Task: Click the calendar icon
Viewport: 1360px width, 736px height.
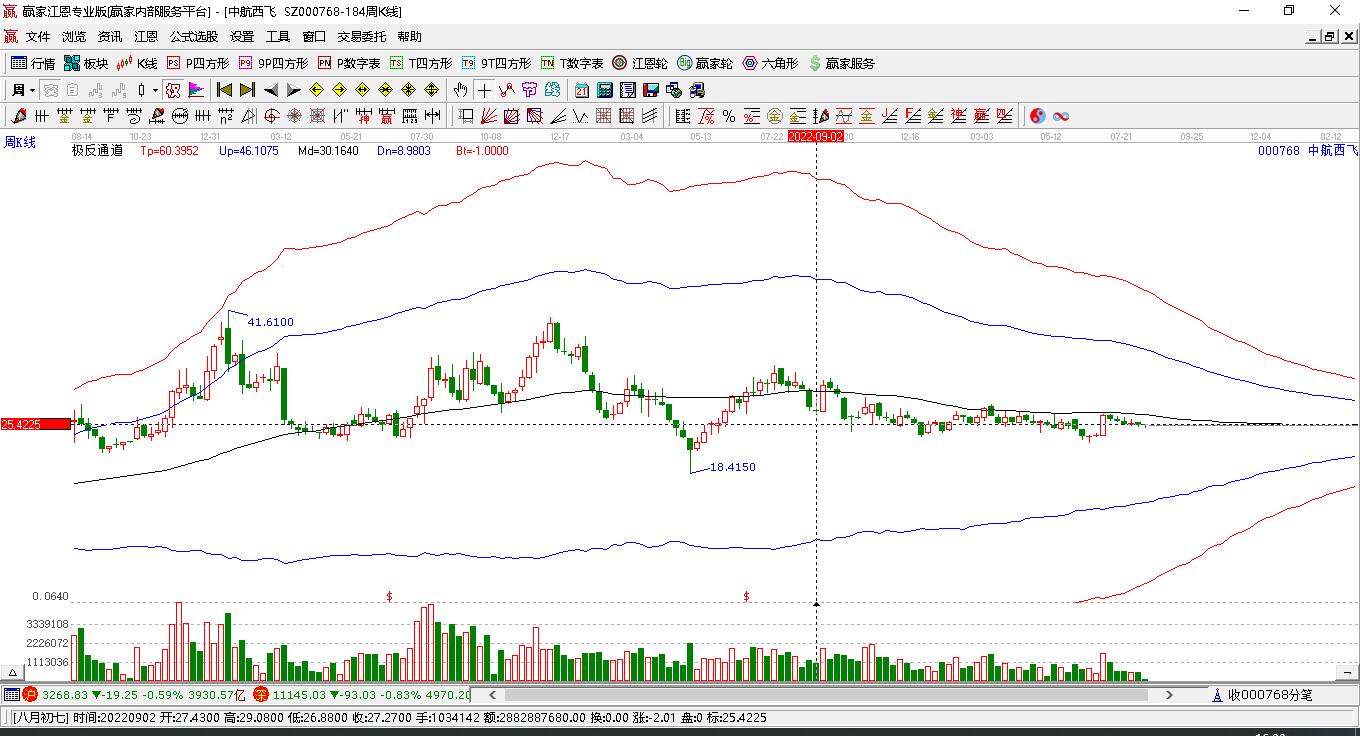Action: pyautogui.click(x=581, y=90)
